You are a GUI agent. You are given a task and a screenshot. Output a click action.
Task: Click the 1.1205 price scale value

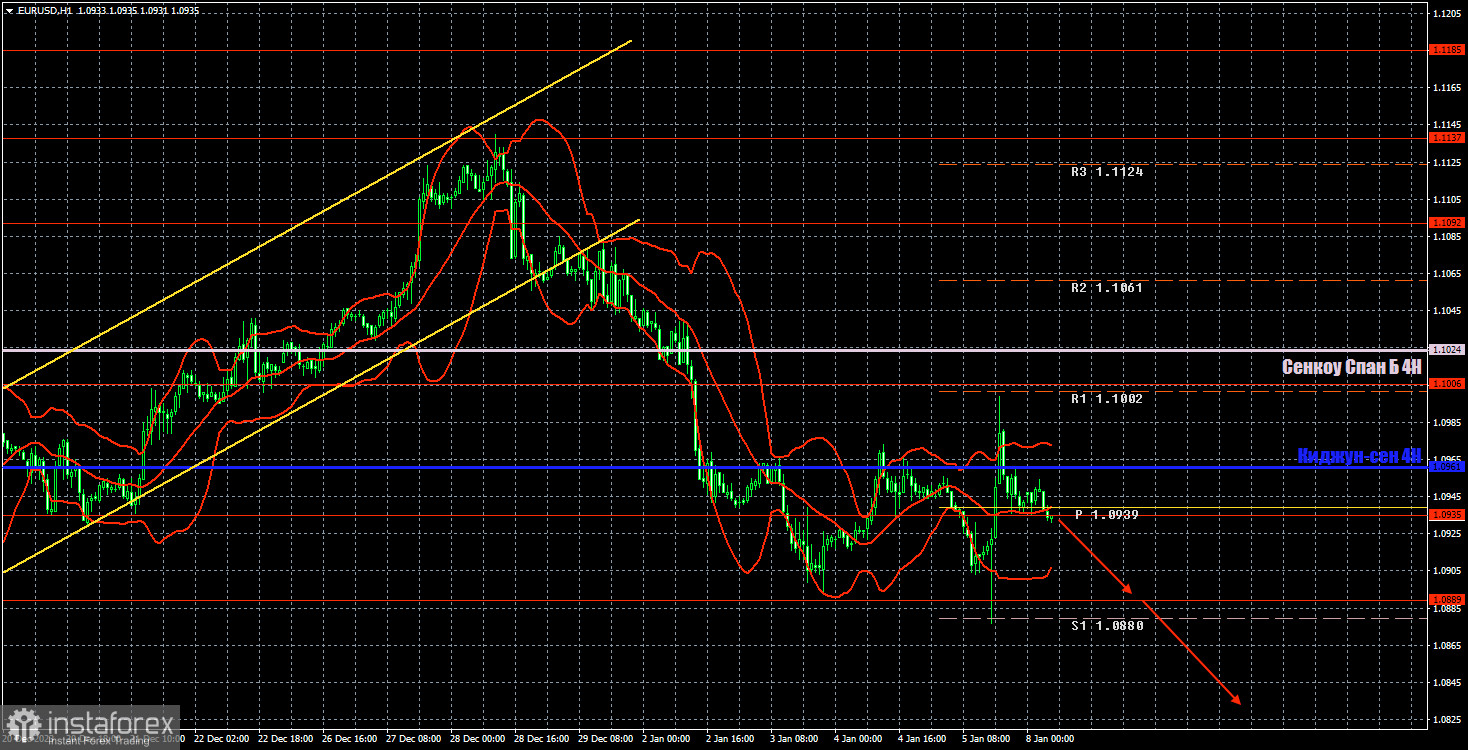[1446, 13]
